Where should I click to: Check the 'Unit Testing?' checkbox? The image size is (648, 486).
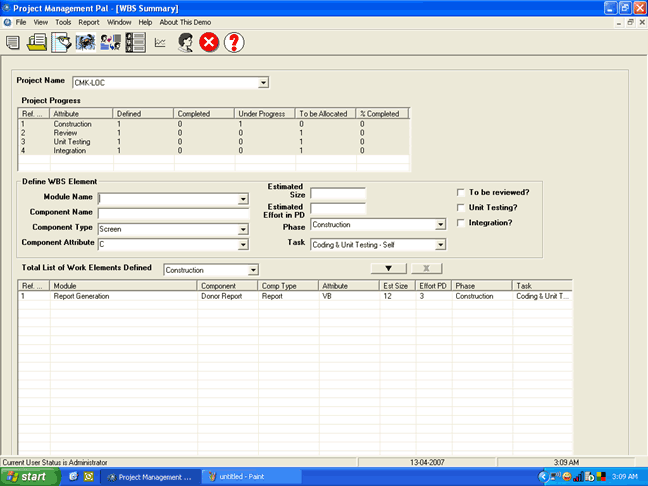461,207
